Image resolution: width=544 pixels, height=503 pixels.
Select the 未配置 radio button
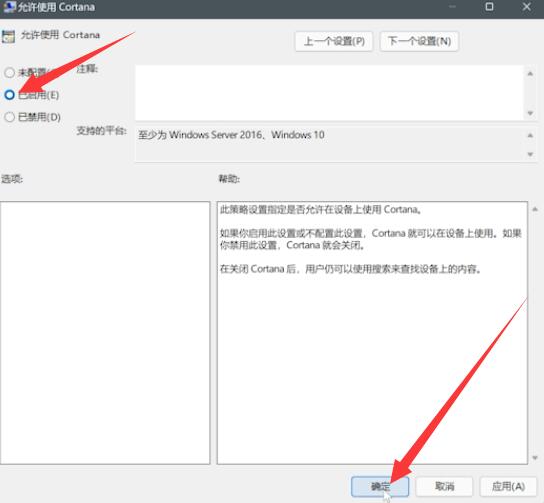10,73
